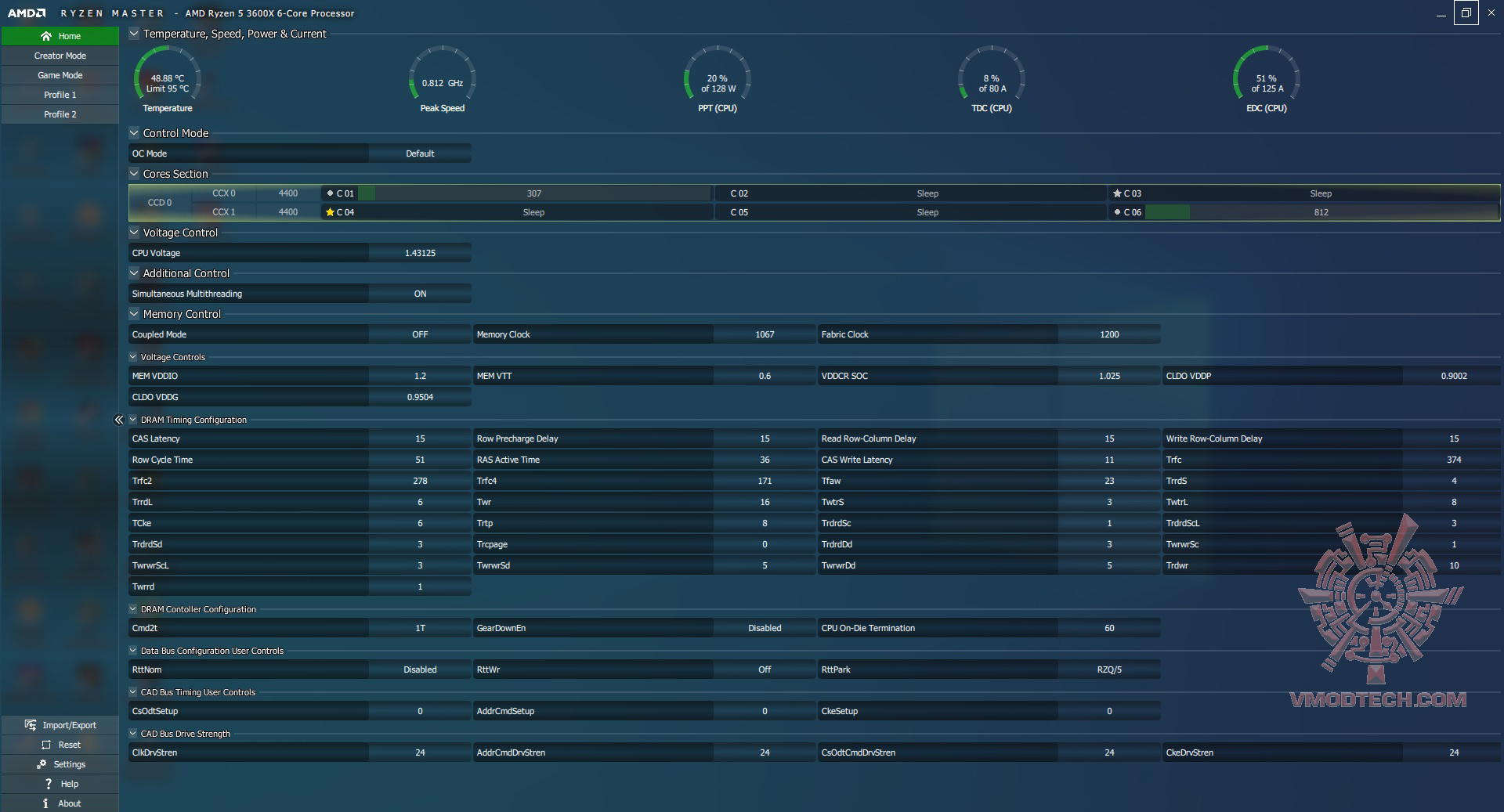Click the About info icon

(x=46, y=803)
